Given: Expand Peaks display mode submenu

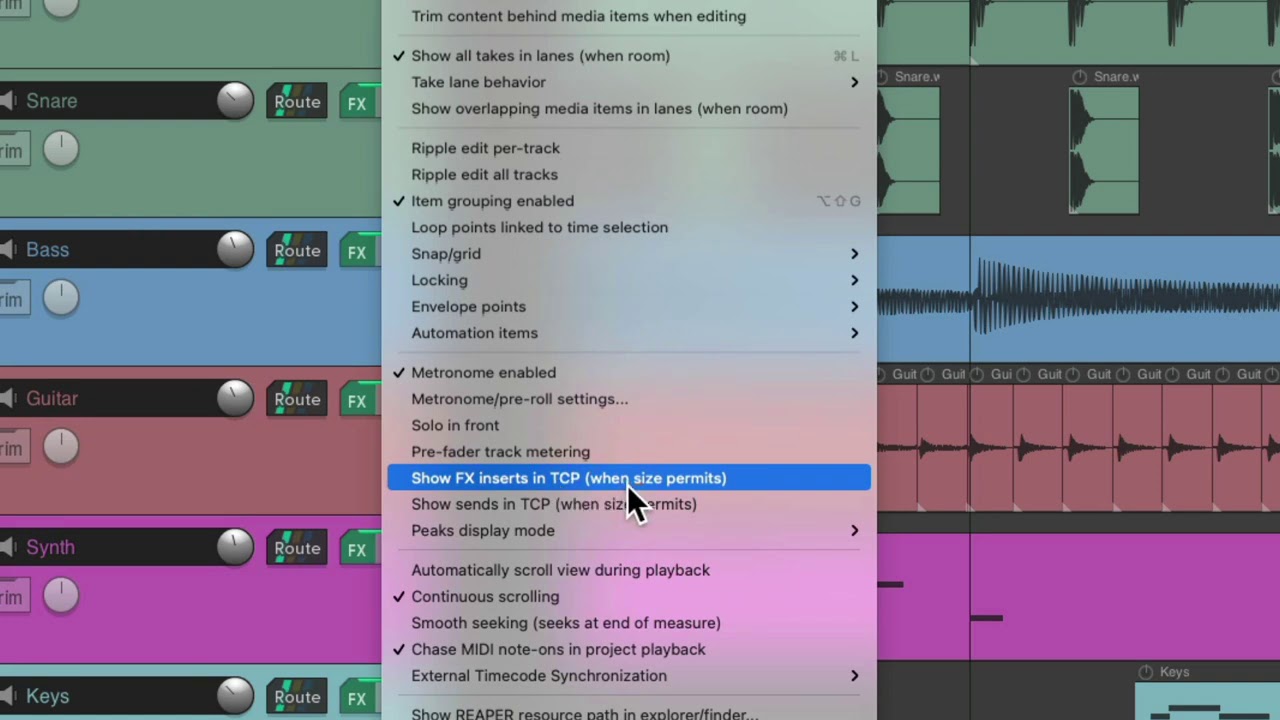Looking at the screenshot, I should click(629, 530).
